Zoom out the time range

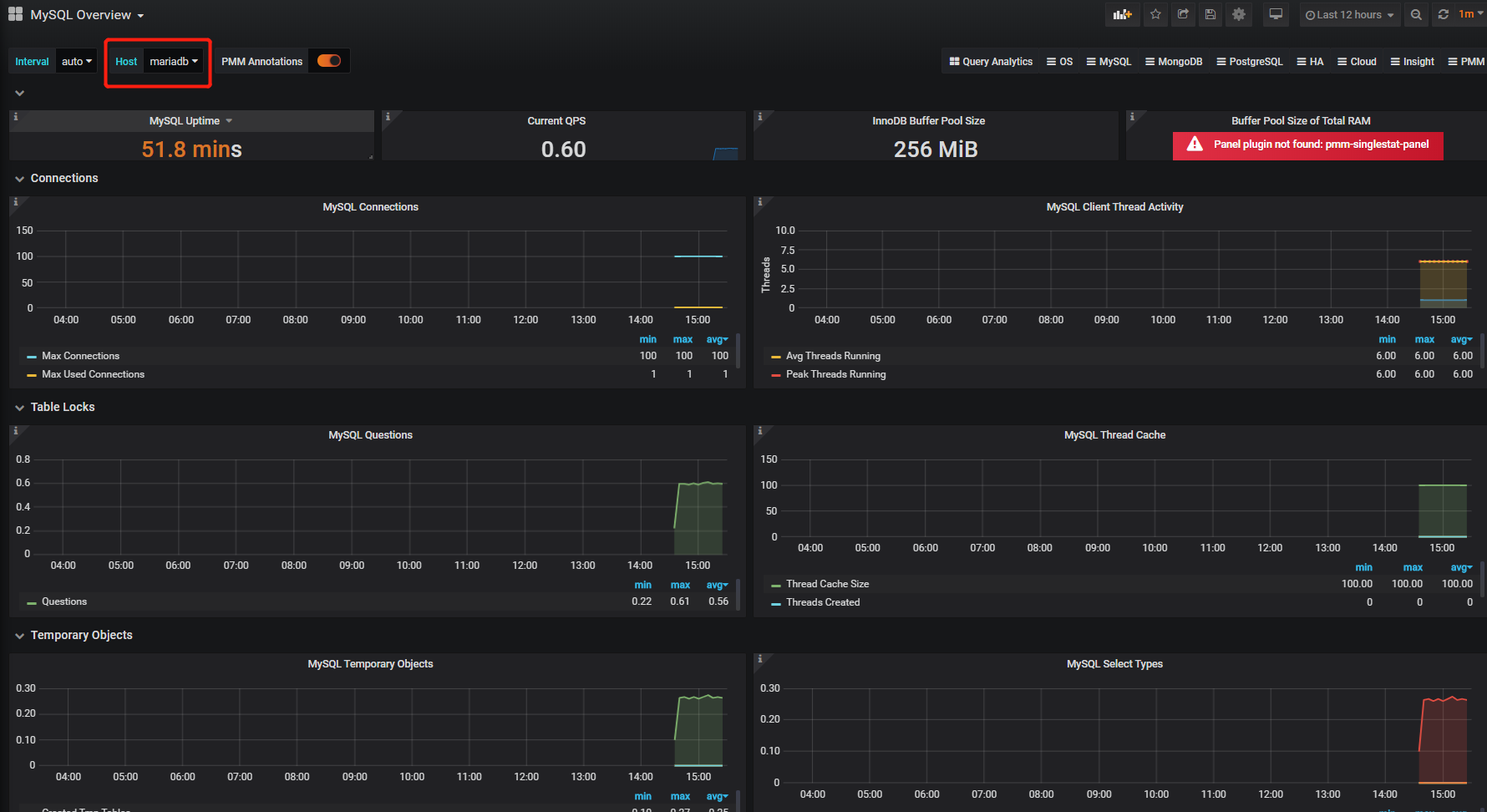pyautogui.click(x=1415, y=15)
